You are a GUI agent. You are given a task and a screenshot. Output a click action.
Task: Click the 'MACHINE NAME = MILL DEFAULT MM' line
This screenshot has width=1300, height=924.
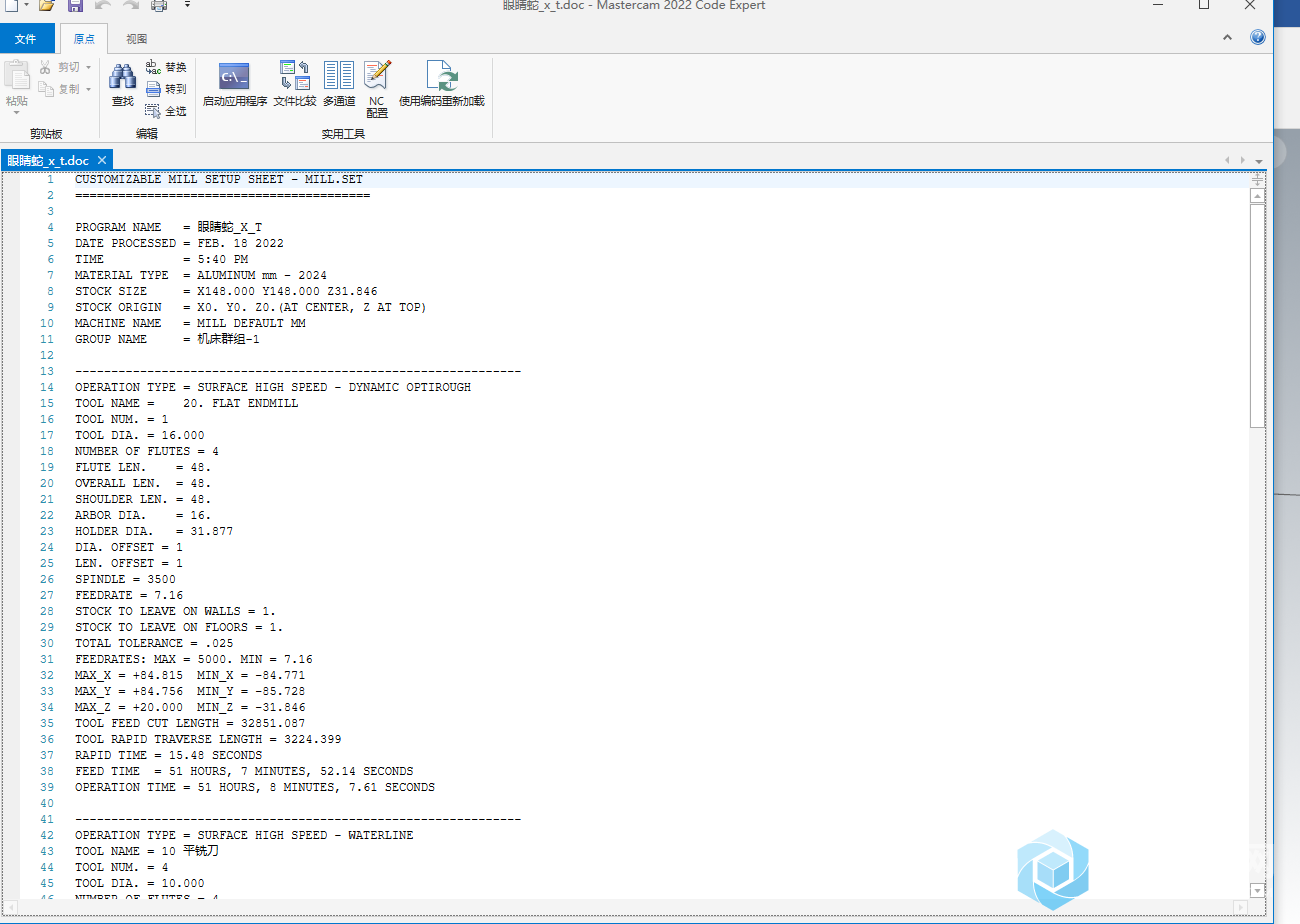click(x=190, y=323)
